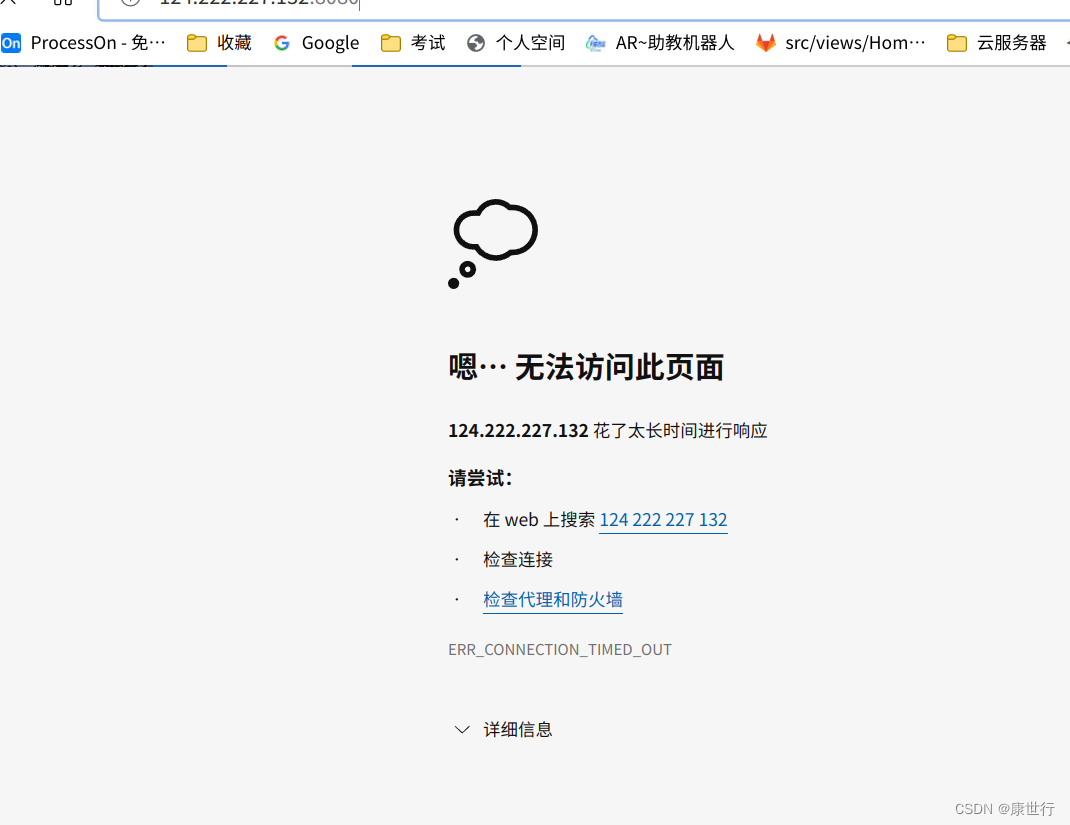Image resolution: width=1070 pixels, height=825 pixels.
Task: Click the Google bookmark label text
Action: pos(331,43)
